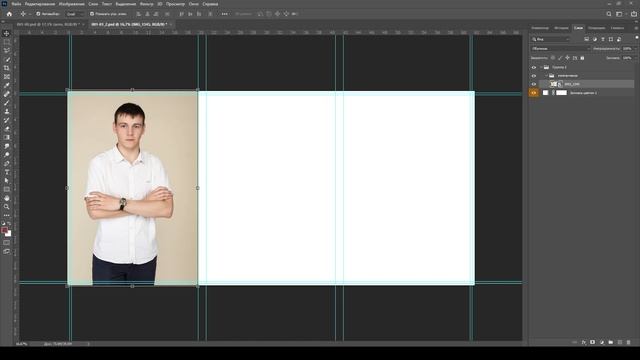This screenshot has width=640, height=360.
Task: Click the foreground color swatch
Action: tap(4, 231)
